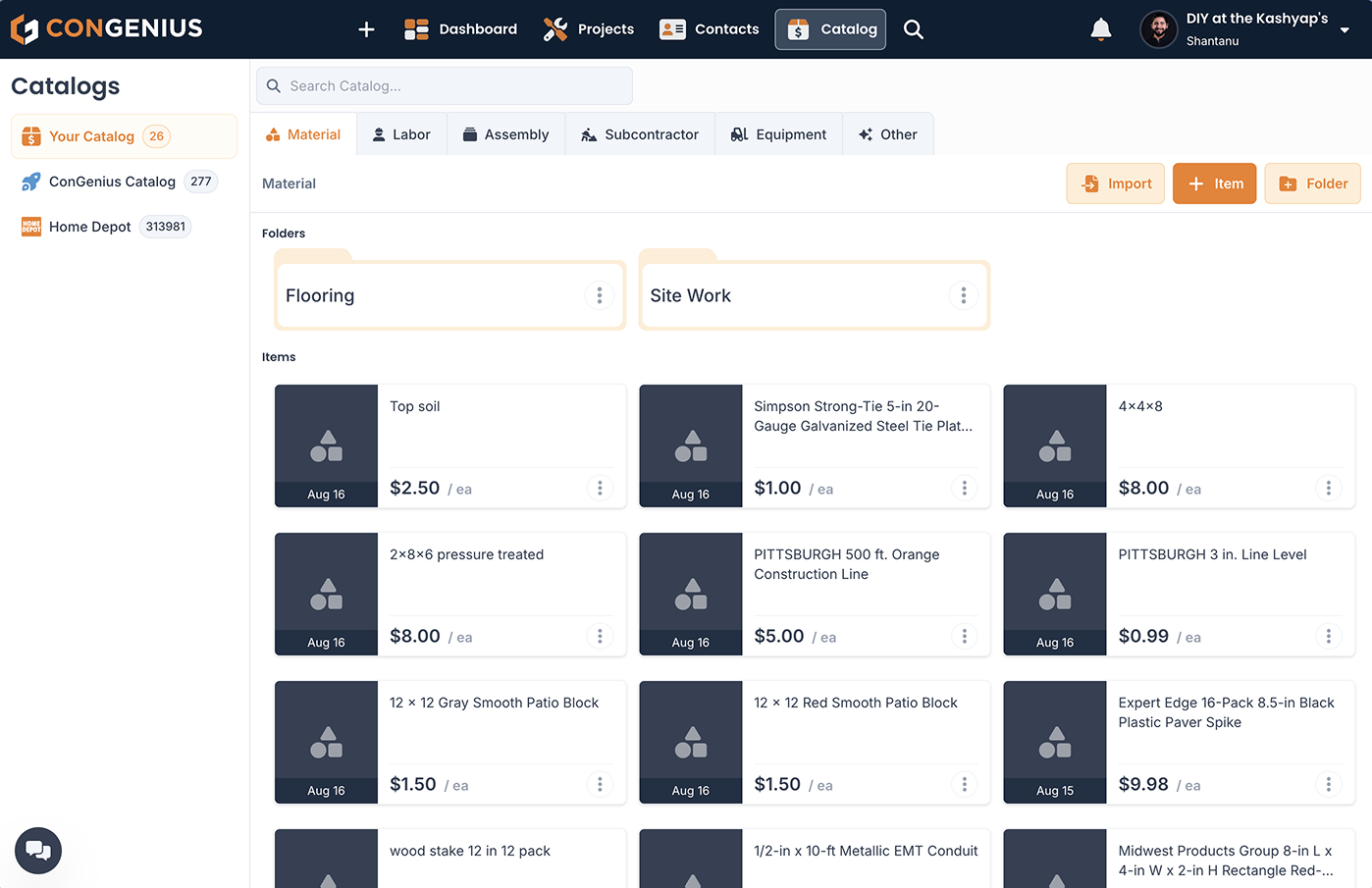Open options for Expert Edge Paver Spike

(1329, 784)
